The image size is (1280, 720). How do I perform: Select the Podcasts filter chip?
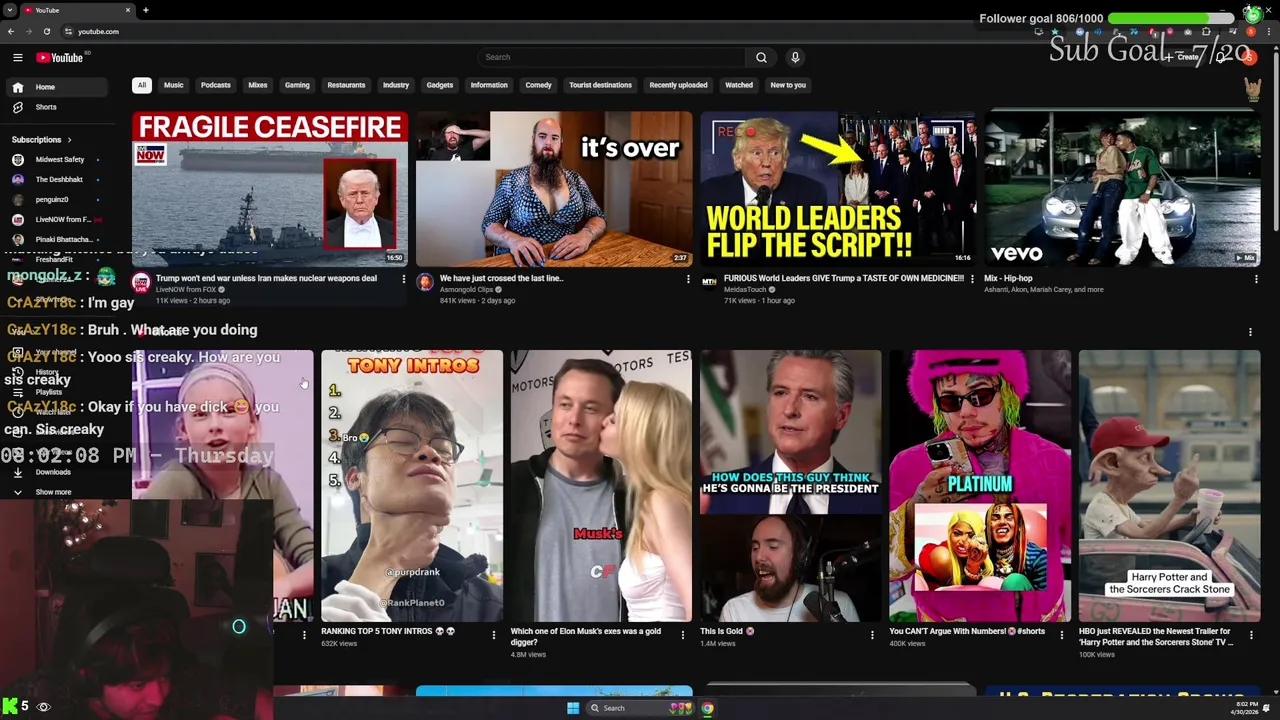tap(216, 85)
